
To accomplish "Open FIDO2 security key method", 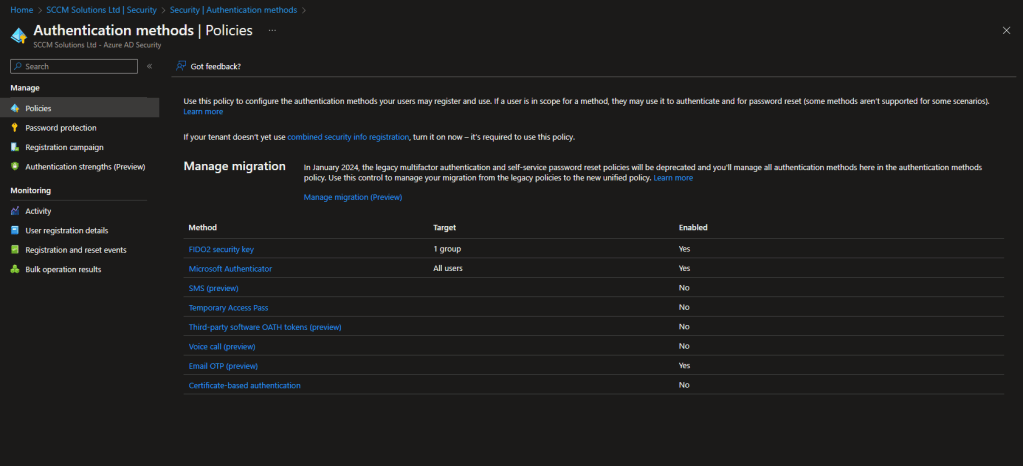I will [221, 249].
